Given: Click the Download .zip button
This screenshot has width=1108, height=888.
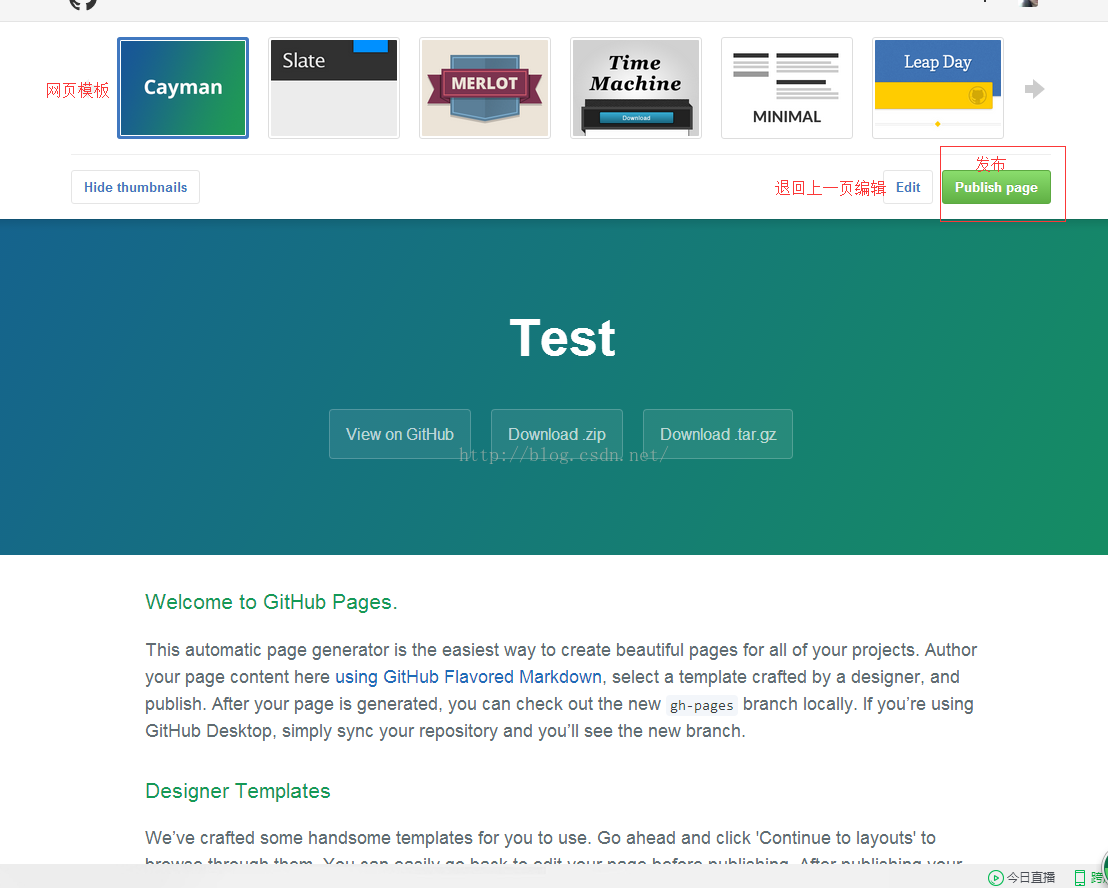Looking at the screenshot, I should click(557, 434).
